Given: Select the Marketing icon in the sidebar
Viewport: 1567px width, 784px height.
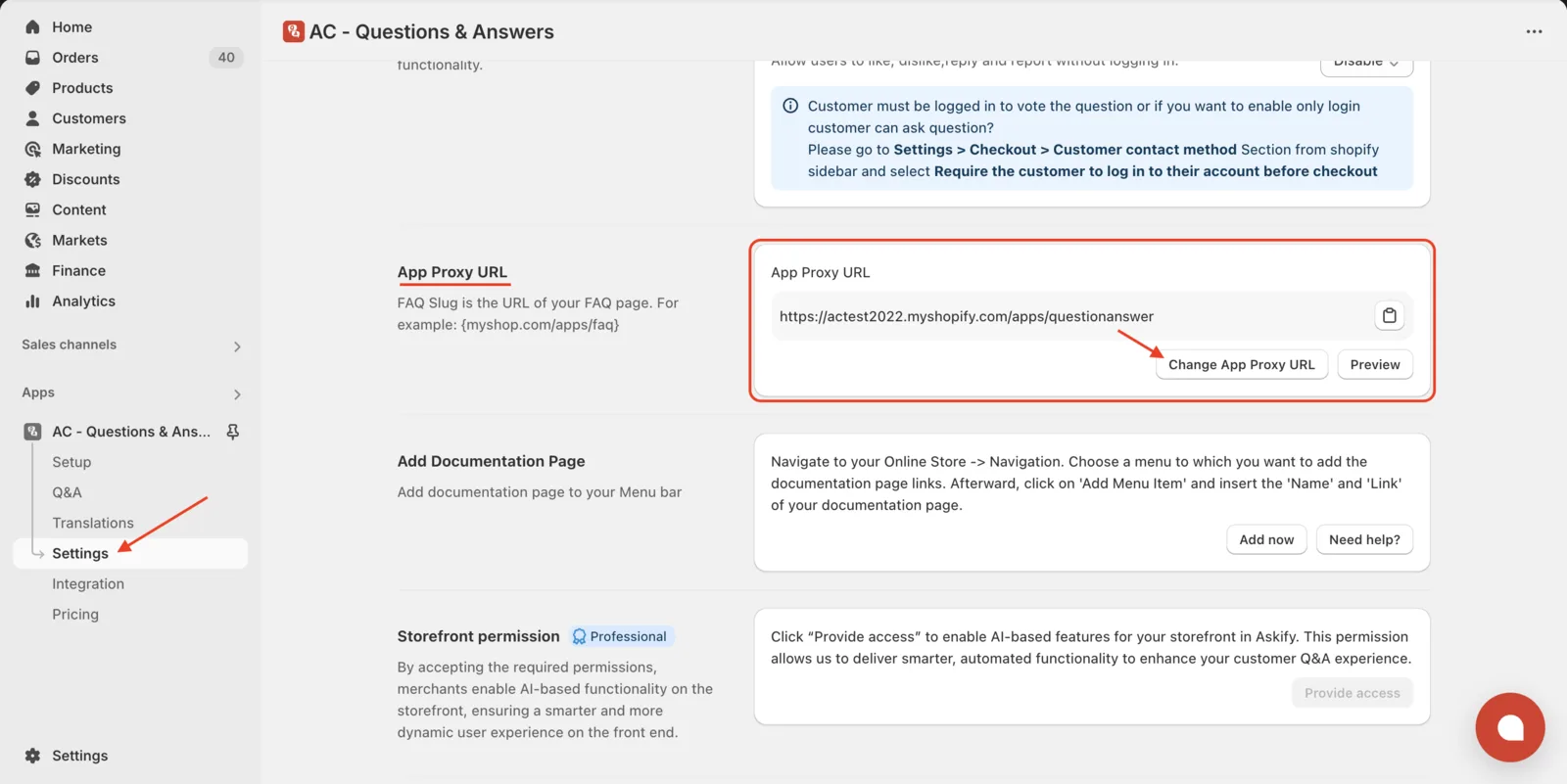Looking at the screenshot, I should 32,149.
